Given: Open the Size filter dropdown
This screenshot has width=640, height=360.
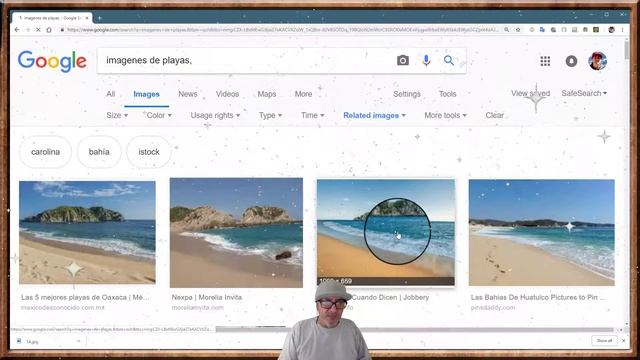Looking at the screenshot, I should click(117, 116).
